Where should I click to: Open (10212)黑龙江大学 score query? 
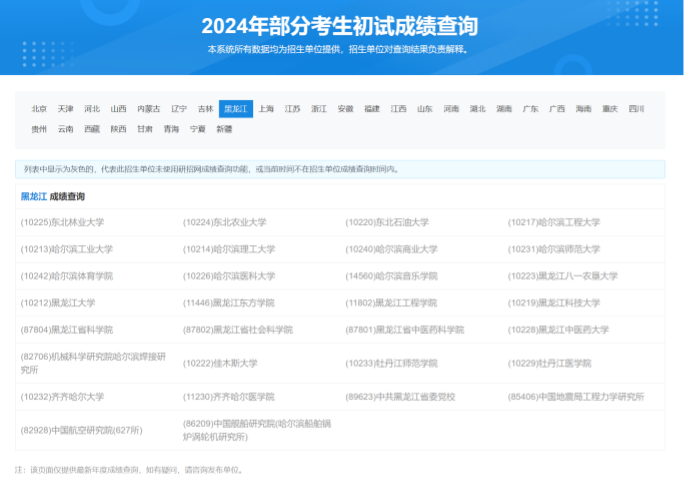pos(58,303)
